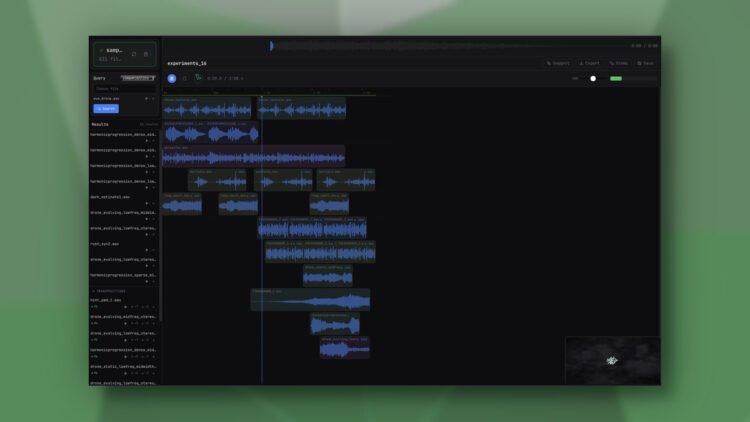Select the slowly swelling fade-in clip on the timeline
The image size is (750, 422).
tap(310, 300)
